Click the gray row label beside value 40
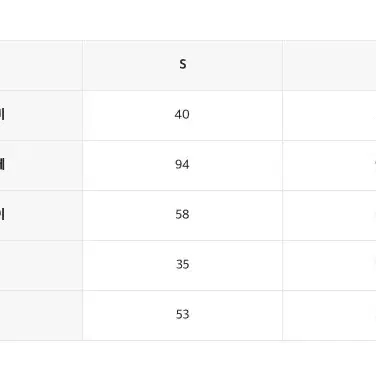376x376 pixels. [x=41, y=115]
